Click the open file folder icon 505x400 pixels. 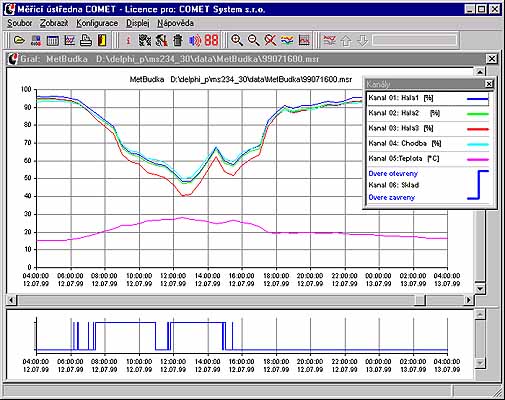(x=20, y=41)
